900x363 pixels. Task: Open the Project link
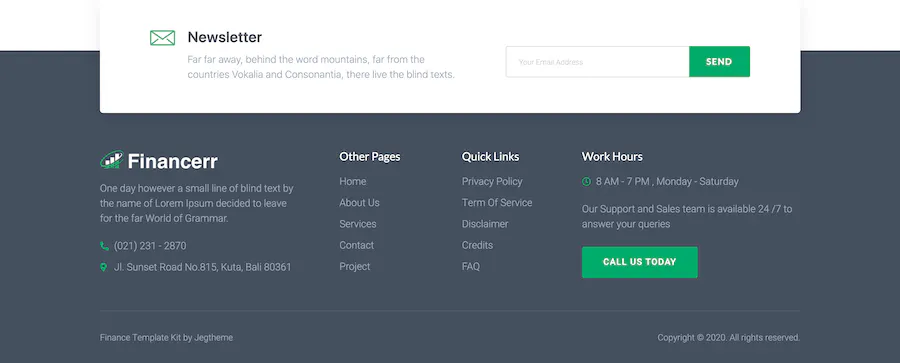(355, 267)
